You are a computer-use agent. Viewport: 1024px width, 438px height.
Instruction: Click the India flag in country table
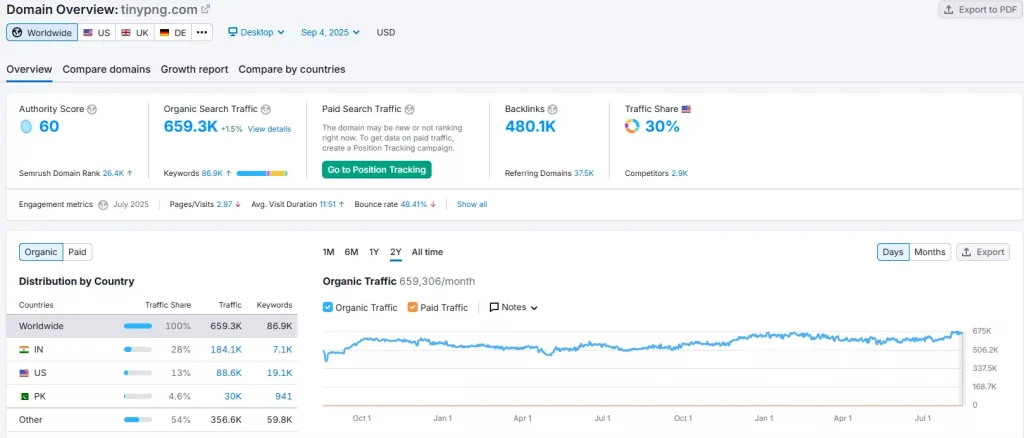tap(24, 350)
